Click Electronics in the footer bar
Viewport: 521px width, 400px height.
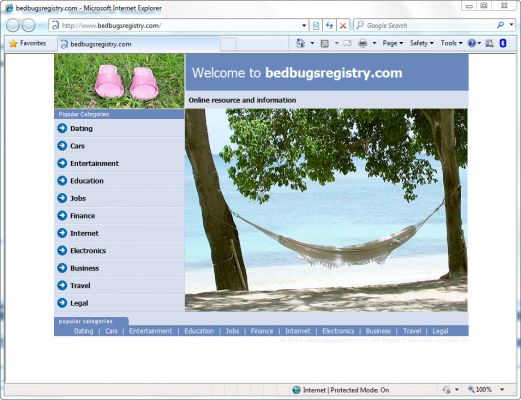tap(338, 331)
